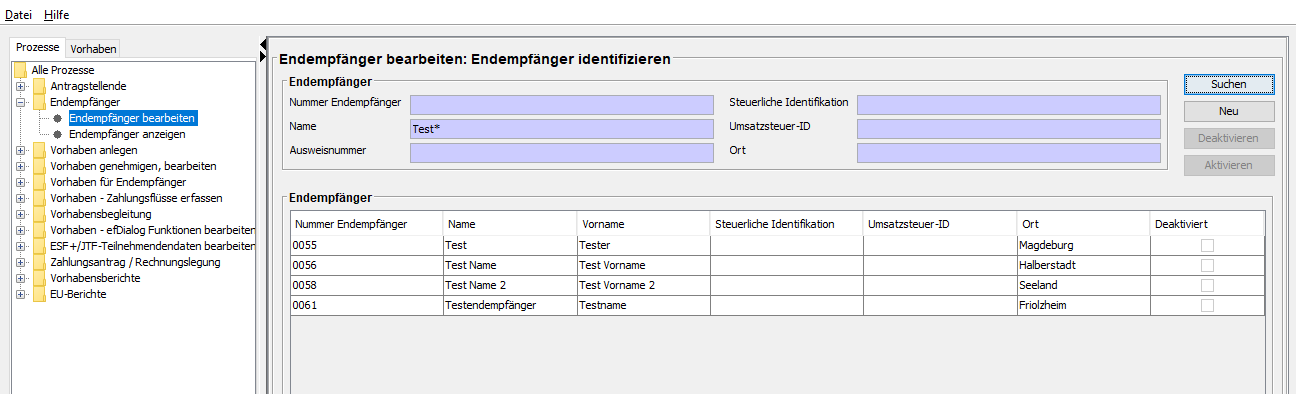Click the Vorhabensberichte folder icon
The height and width of the screenshot is (394, 1296).
(x=39, y=278)
